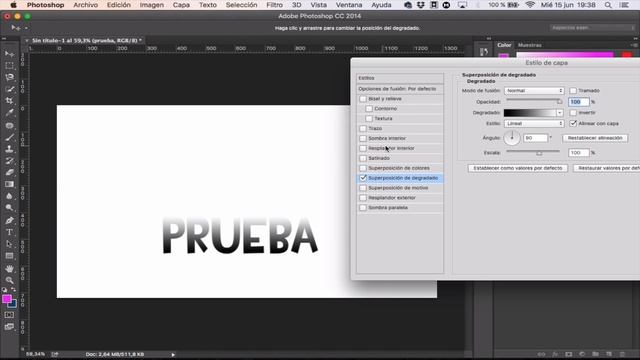Open the Filtro menu
The height and width of the screenshot is (360, 640).
click(274, 5)
